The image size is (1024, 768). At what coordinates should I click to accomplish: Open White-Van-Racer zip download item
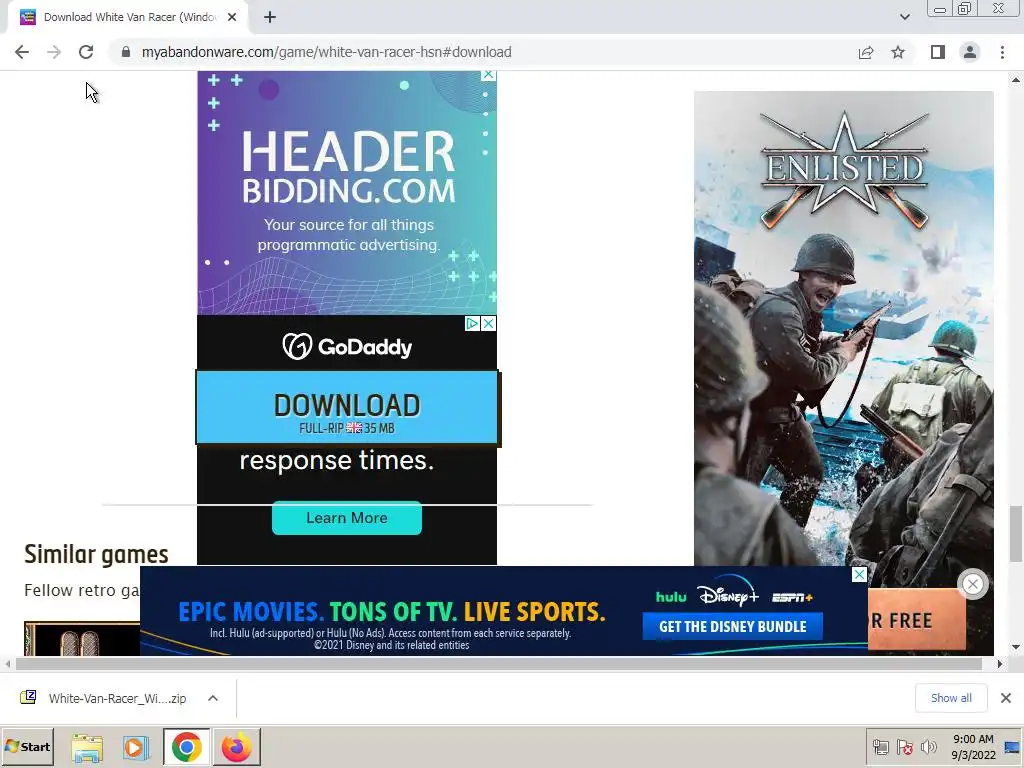[104, 698]
